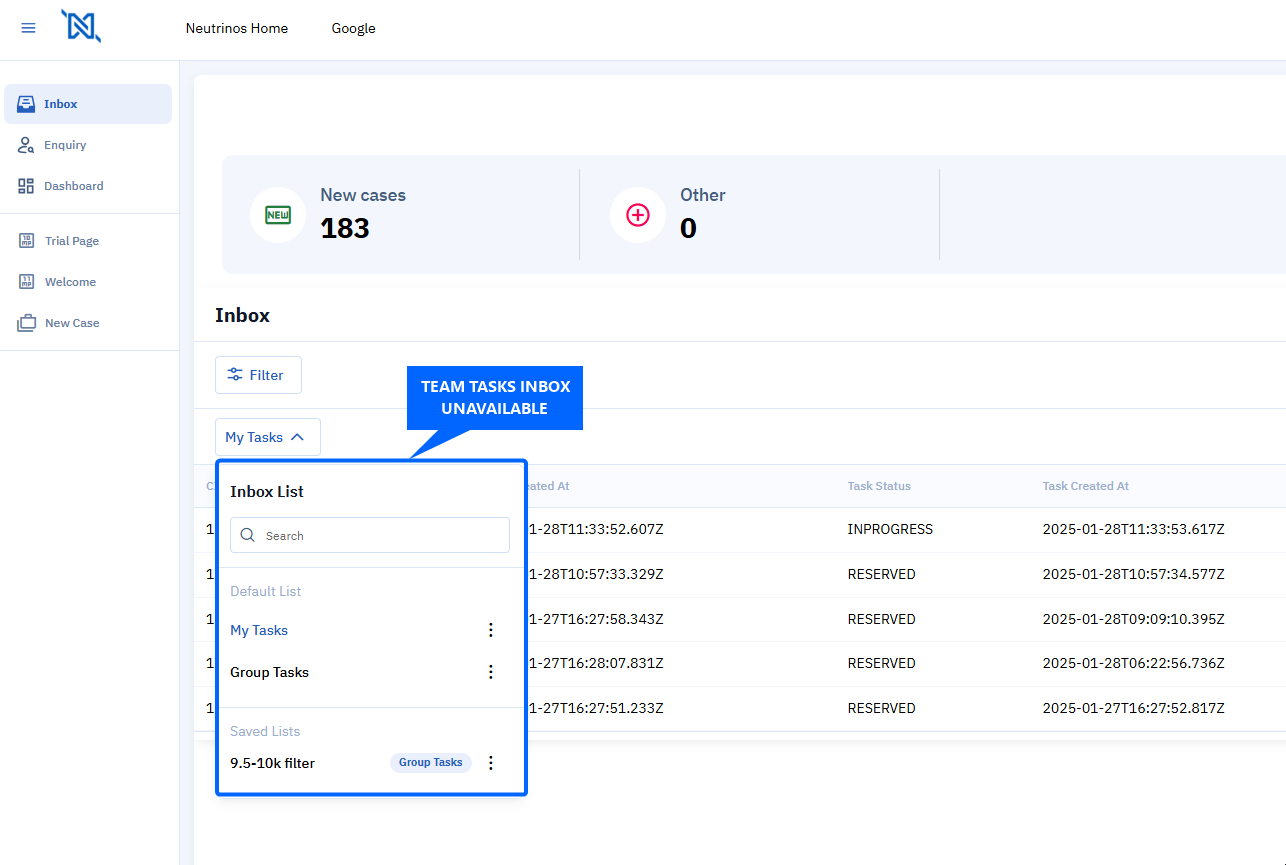Open the three-dot menu for Group Tasks
This screenshot has width=1286, height=865.
coord(490,672)
